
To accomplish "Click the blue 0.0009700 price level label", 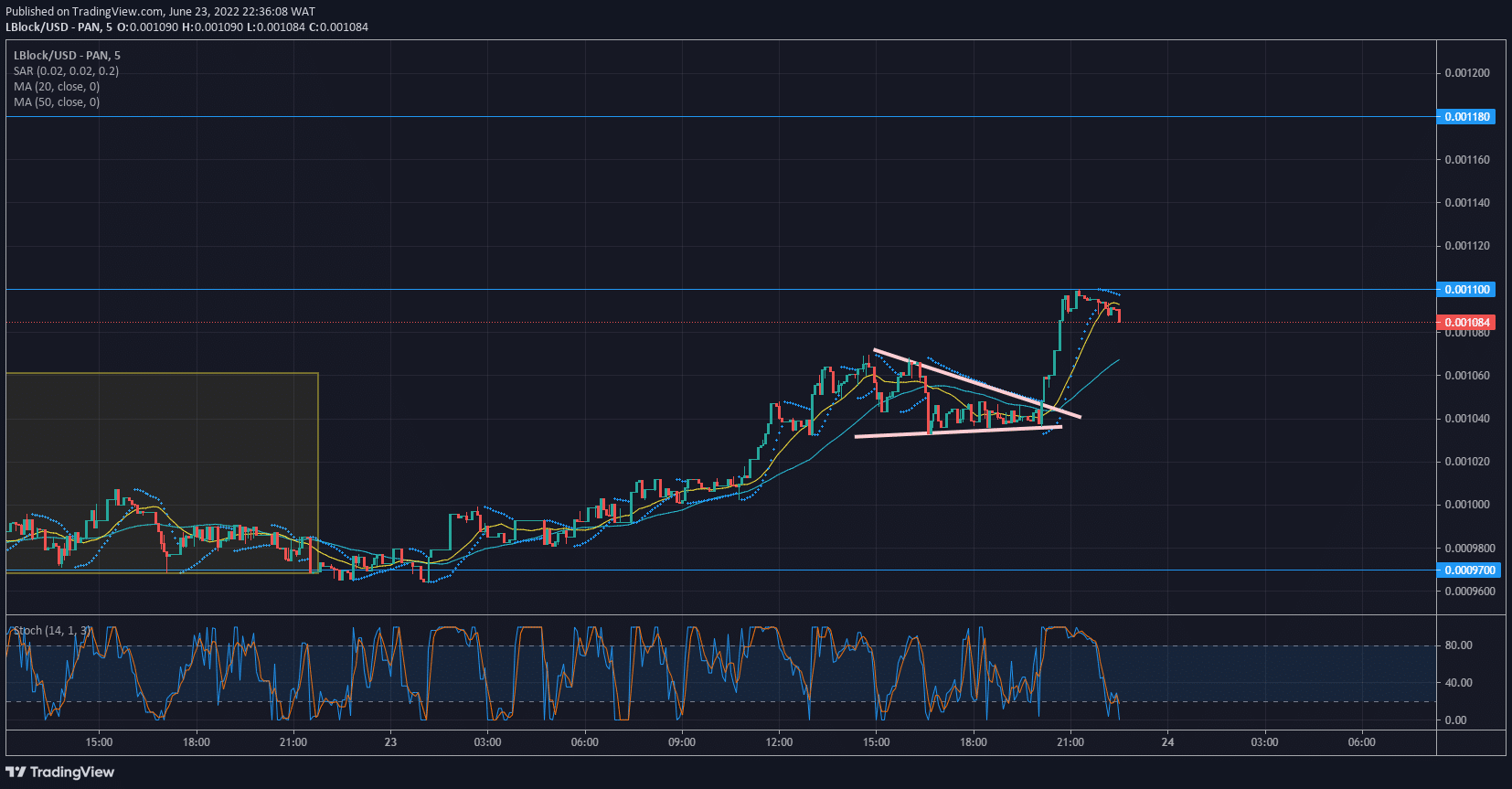I will pyautogui.click(x=1469, y=570).
